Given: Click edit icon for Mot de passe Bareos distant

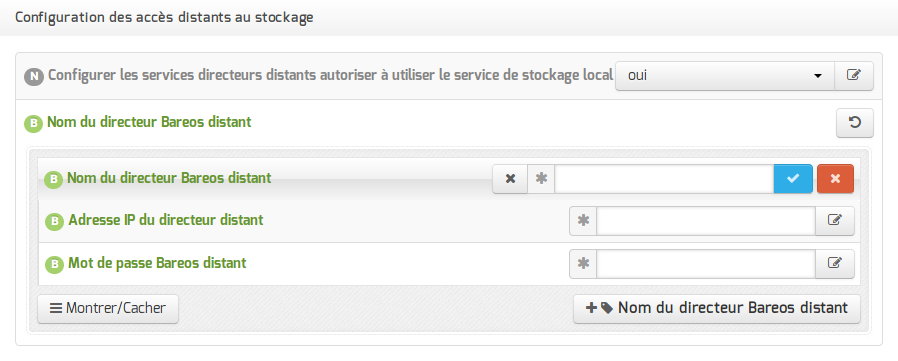Looking at the screenshot, I should tap(835, 264).
